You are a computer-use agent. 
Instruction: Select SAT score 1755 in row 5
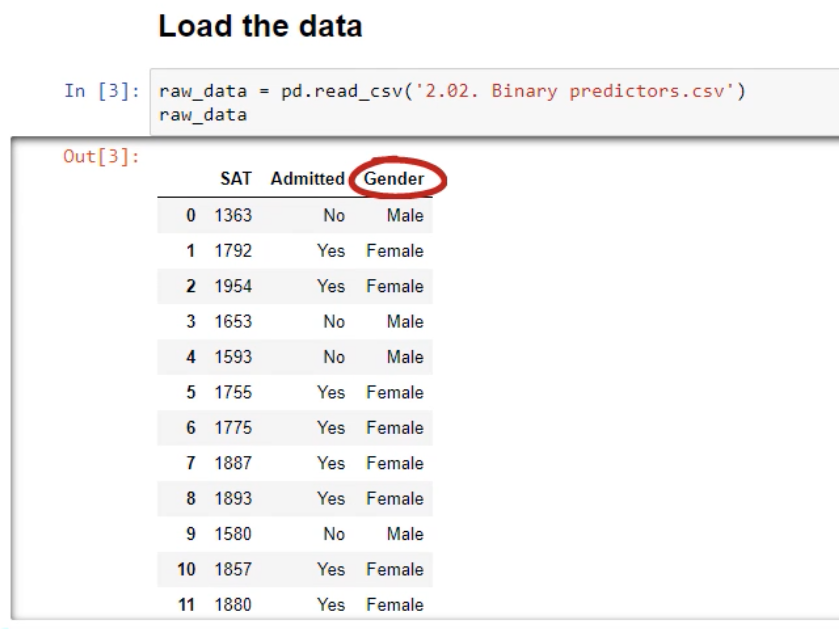point(233,393)
